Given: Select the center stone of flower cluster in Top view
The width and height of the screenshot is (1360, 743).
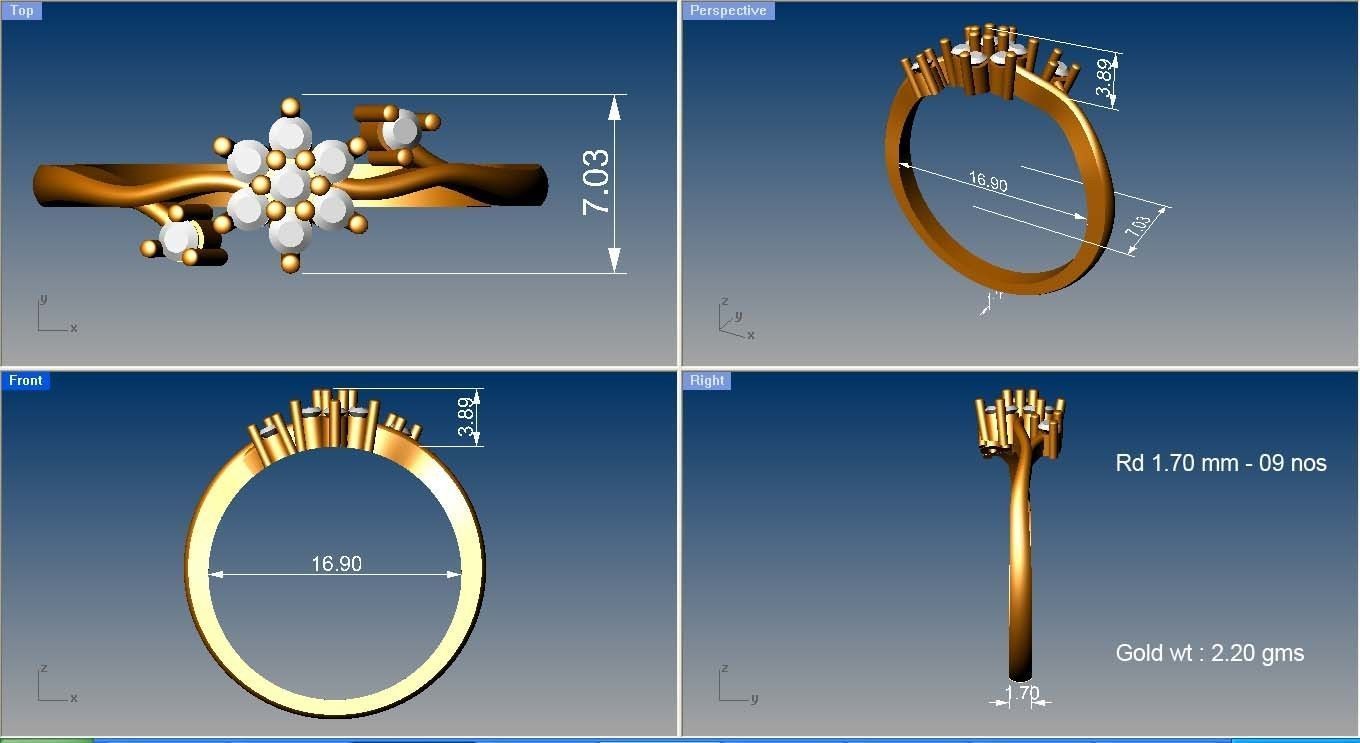Looking at the screenshot, I should click(290, 184).
